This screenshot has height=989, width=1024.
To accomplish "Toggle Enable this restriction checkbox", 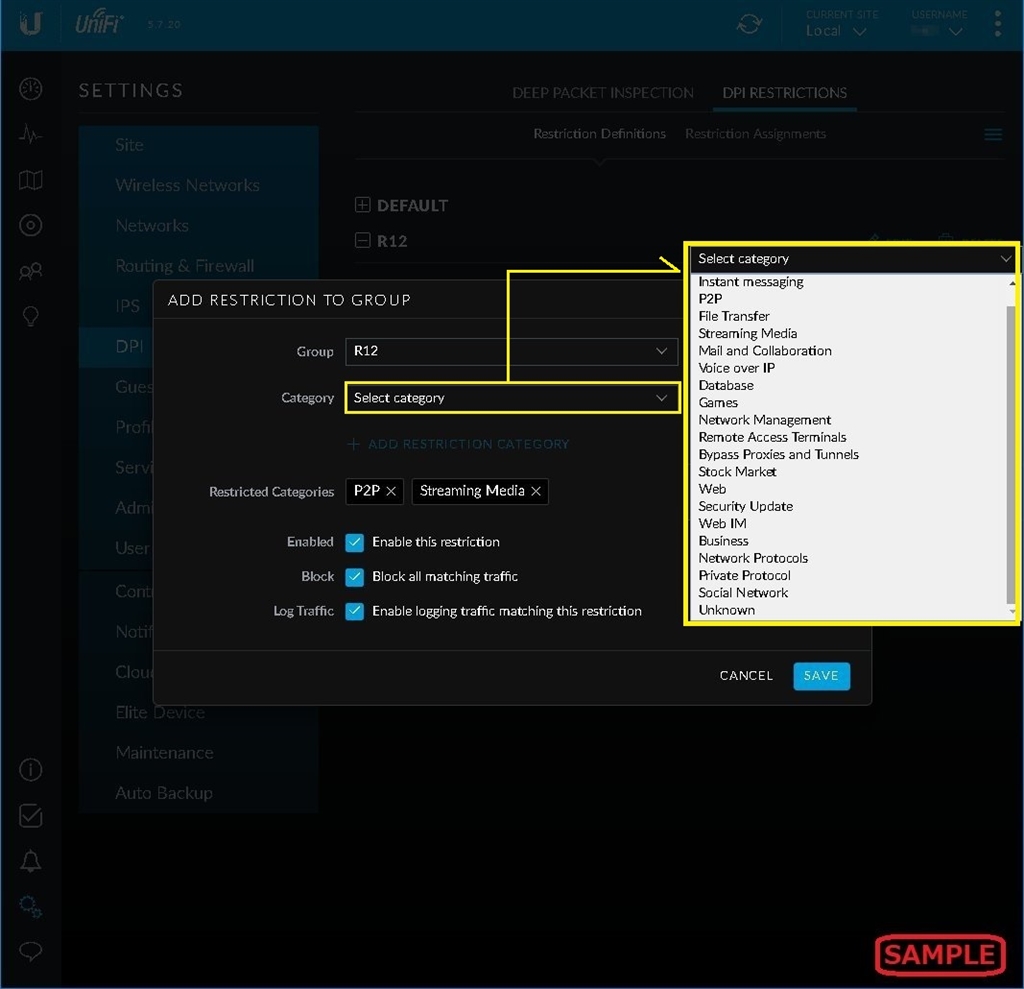I will [355, 542].
